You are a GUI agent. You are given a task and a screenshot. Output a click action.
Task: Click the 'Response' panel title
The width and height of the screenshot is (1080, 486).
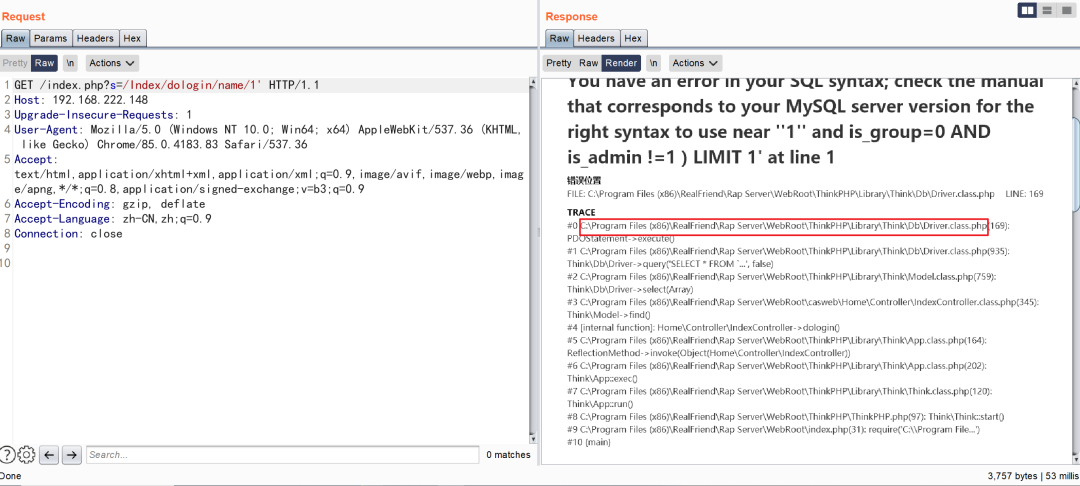tap(572, 16)
